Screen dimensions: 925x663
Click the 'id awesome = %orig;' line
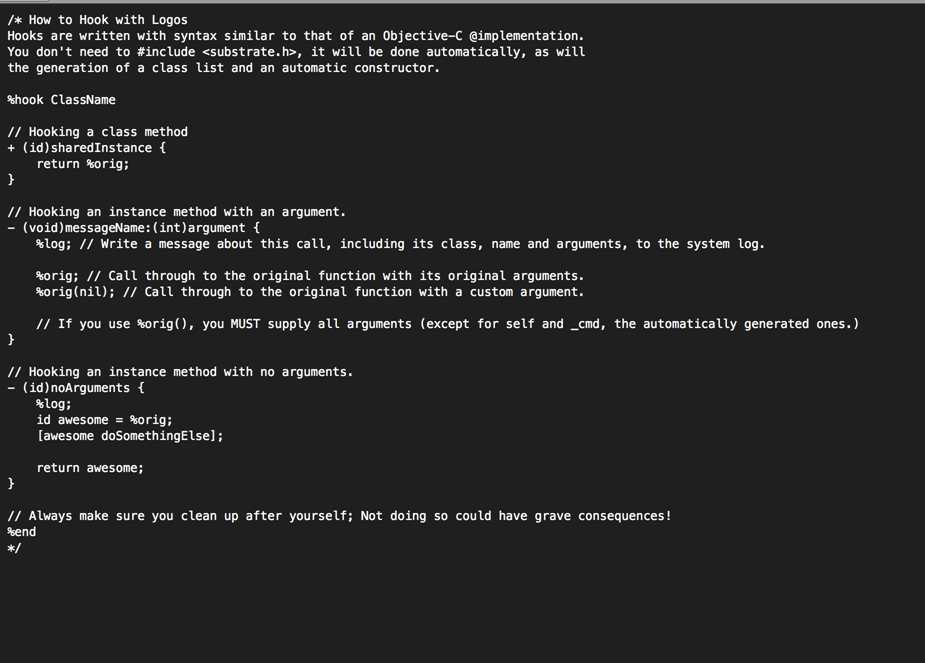[x=104, y=420]
